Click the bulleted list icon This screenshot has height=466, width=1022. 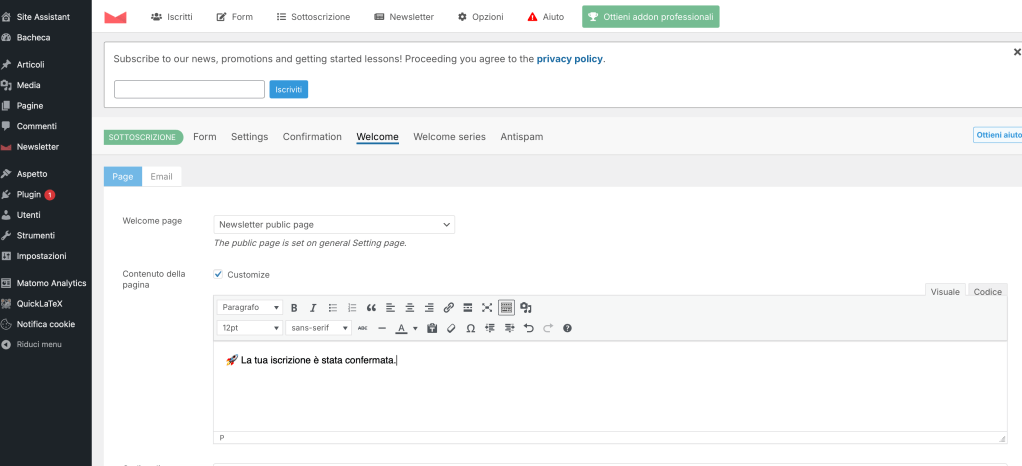pyautogui.click(x=333, y=308)
